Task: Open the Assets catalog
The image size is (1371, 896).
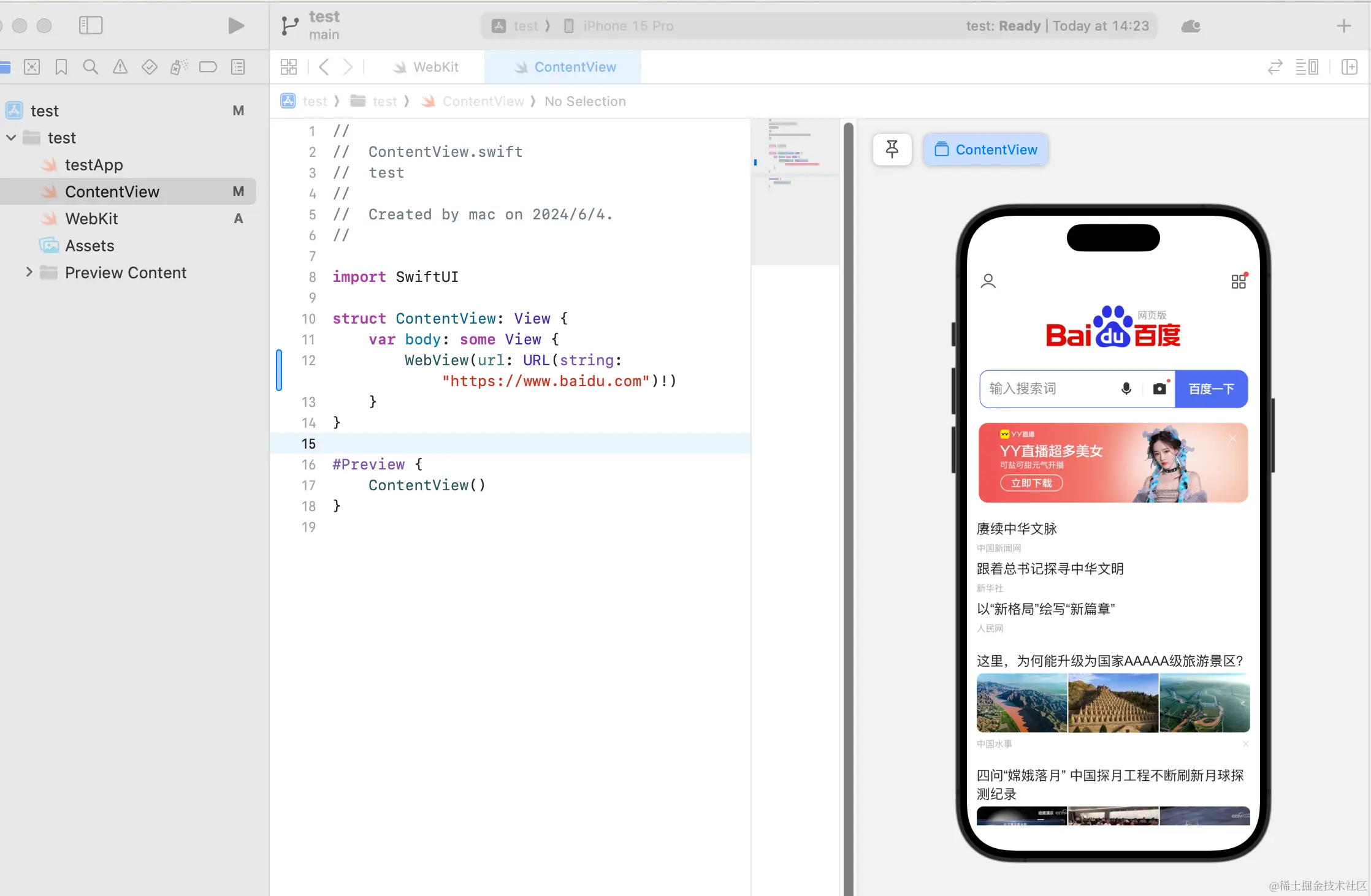Action: 128,246
